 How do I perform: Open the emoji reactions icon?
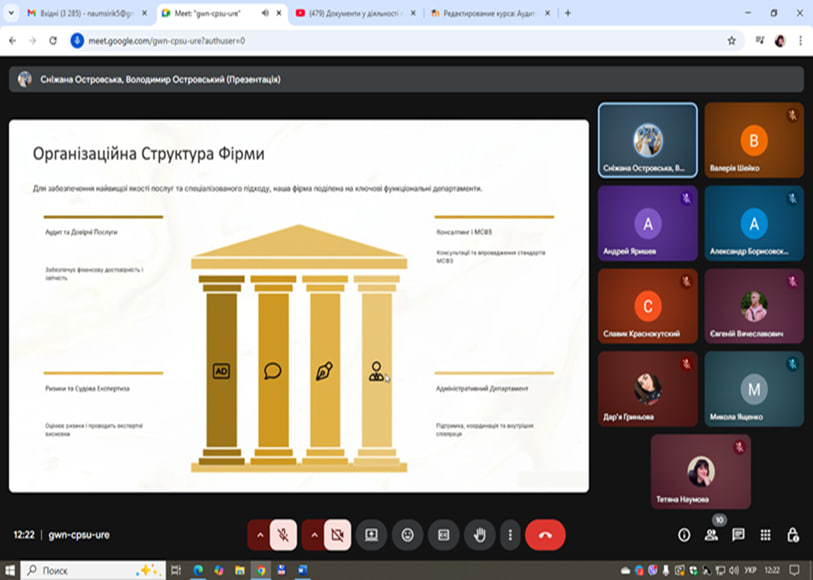click(x=407, y=535)
